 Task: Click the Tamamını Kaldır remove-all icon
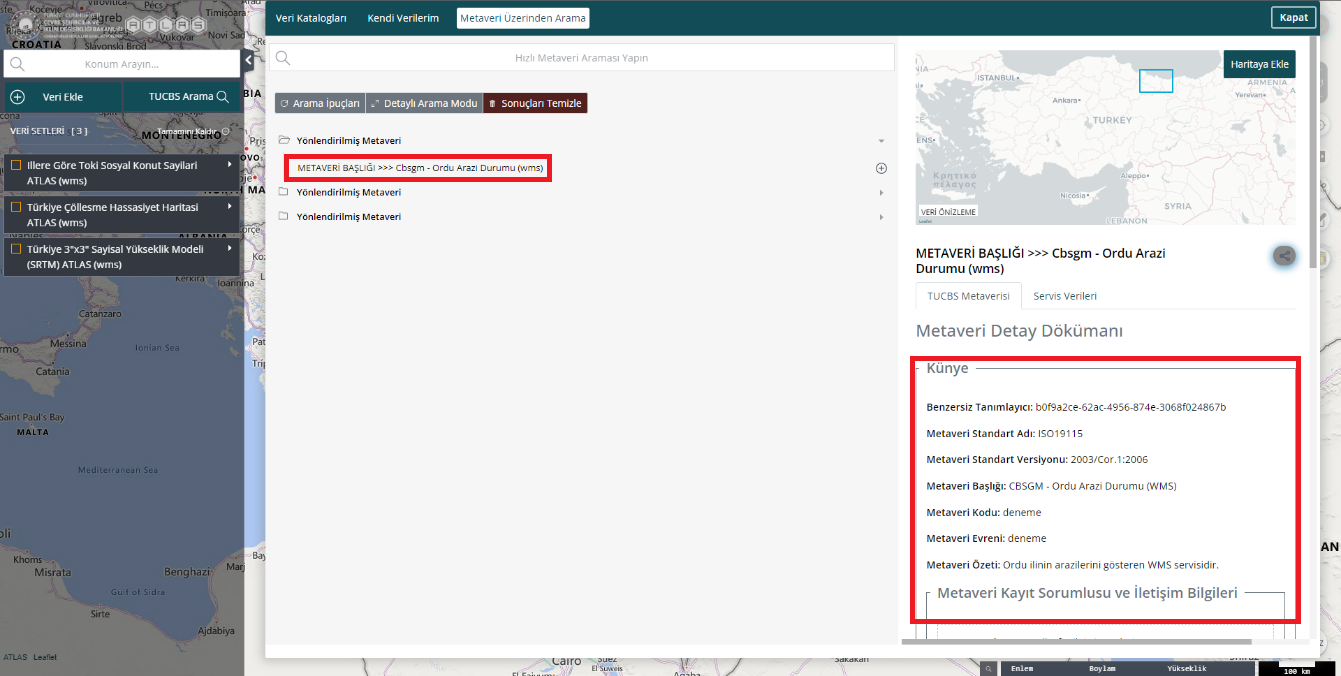[225, 131]
